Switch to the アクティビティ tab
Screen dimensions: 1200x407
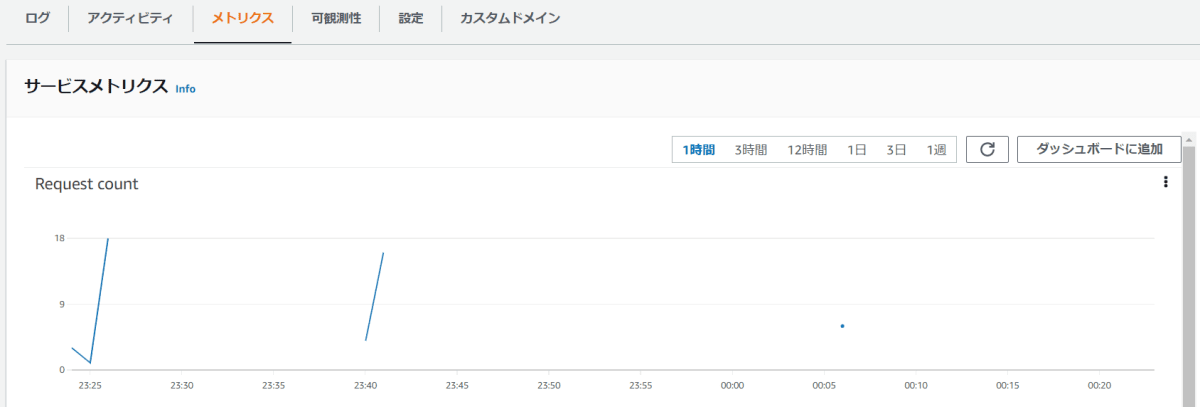(x=131, y=19)
